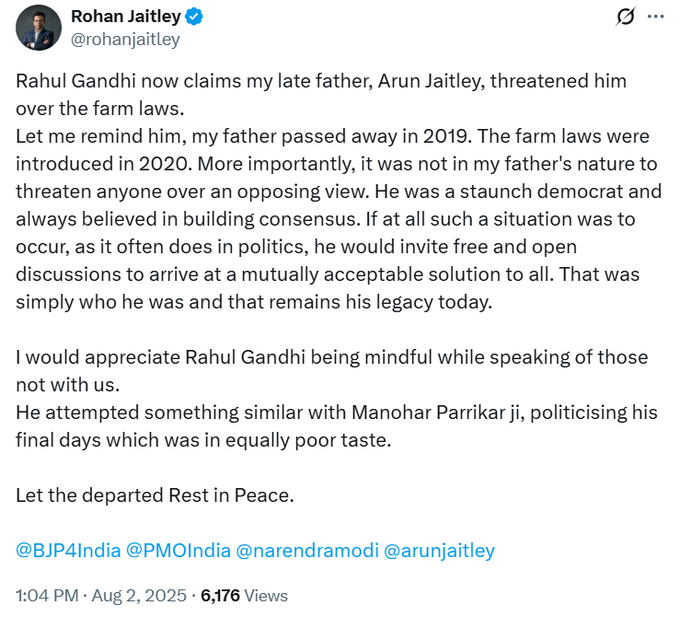Go to the @arunjaitley mention
Viewport: 680px width, 617px height.
(439, 550)
